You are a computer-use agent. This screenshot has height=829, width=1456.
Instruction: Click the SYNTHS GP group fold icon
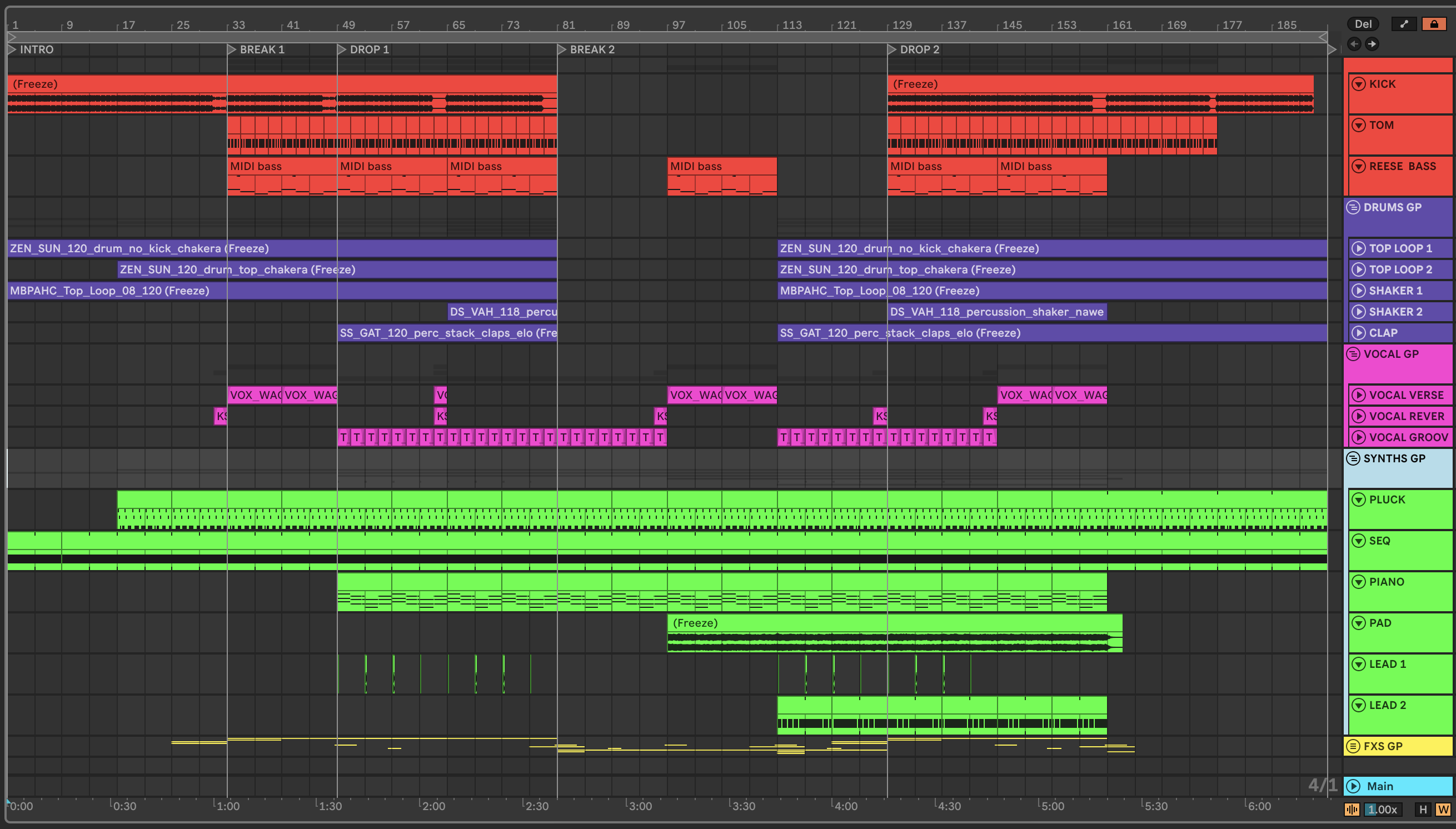(1354, 458)
